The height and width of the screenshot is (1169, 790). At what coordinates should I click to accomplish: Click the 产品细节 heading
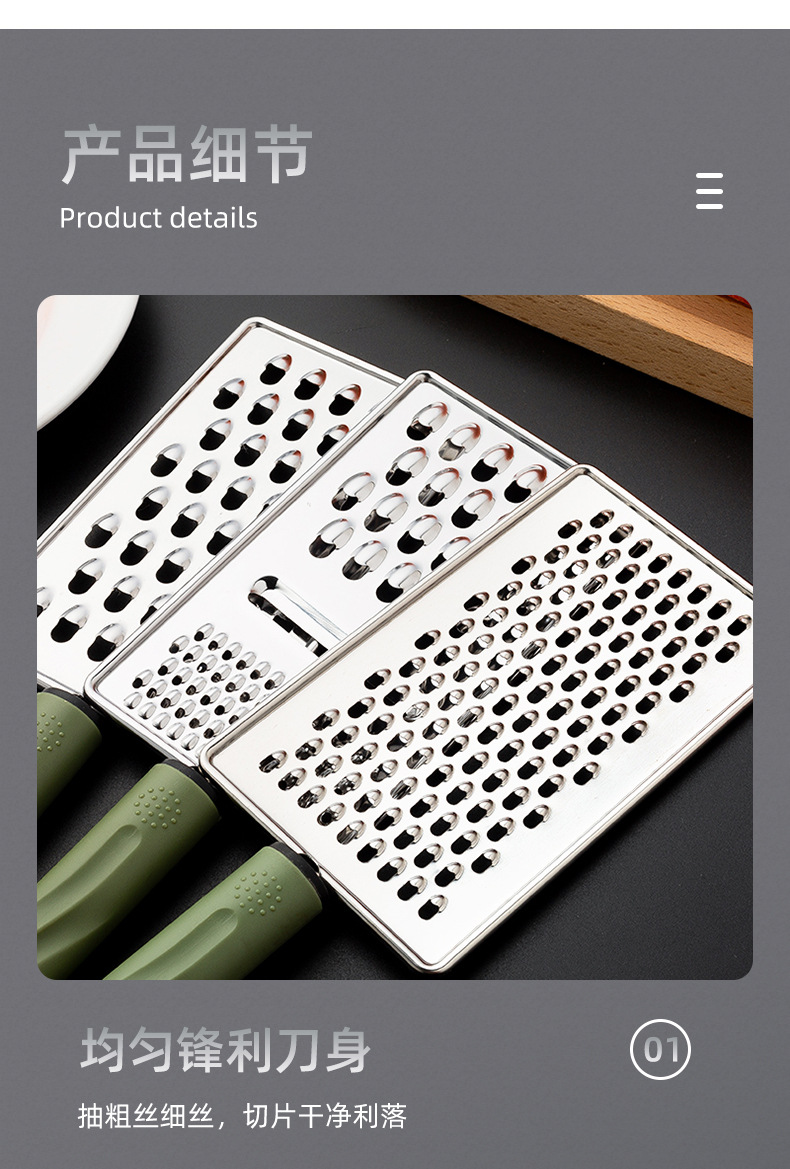click(186, 154)
